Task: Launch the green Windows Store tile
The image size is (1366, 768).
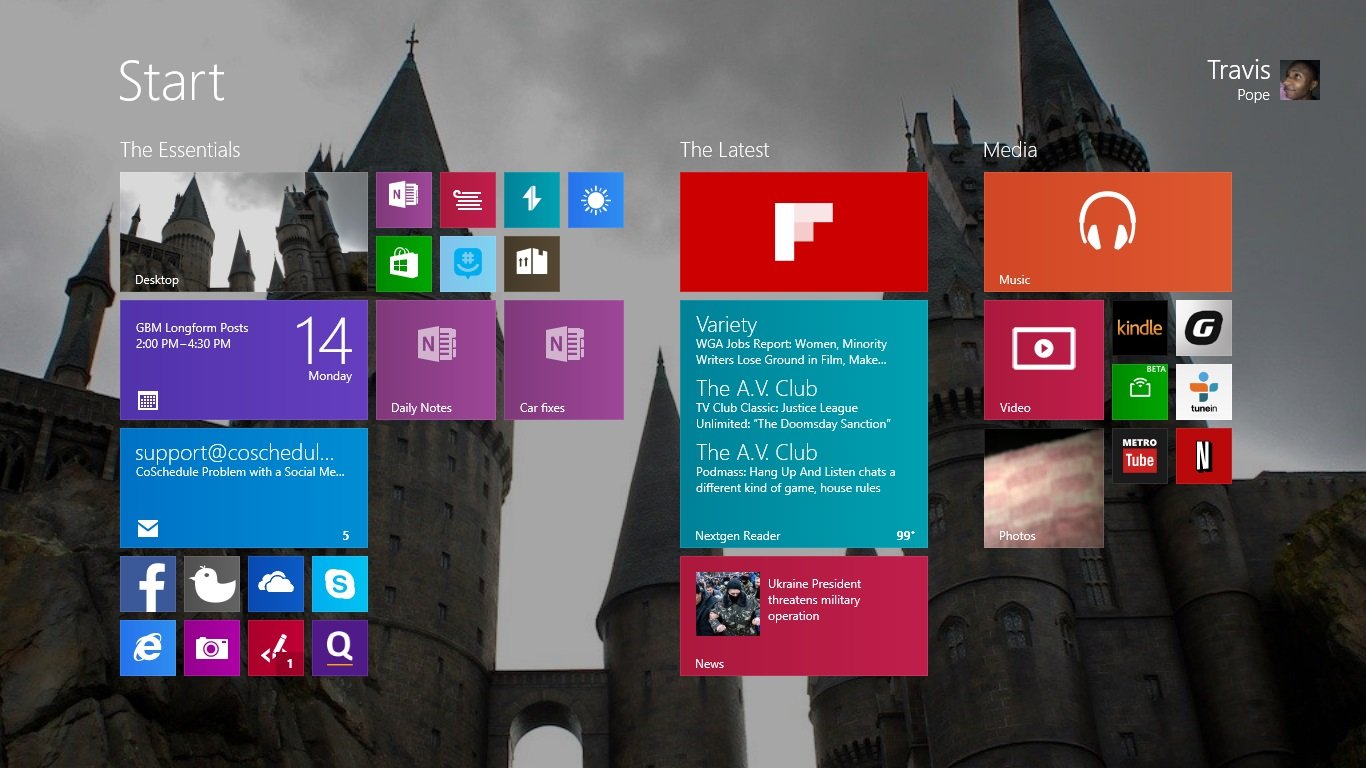Action: point(404,264)
